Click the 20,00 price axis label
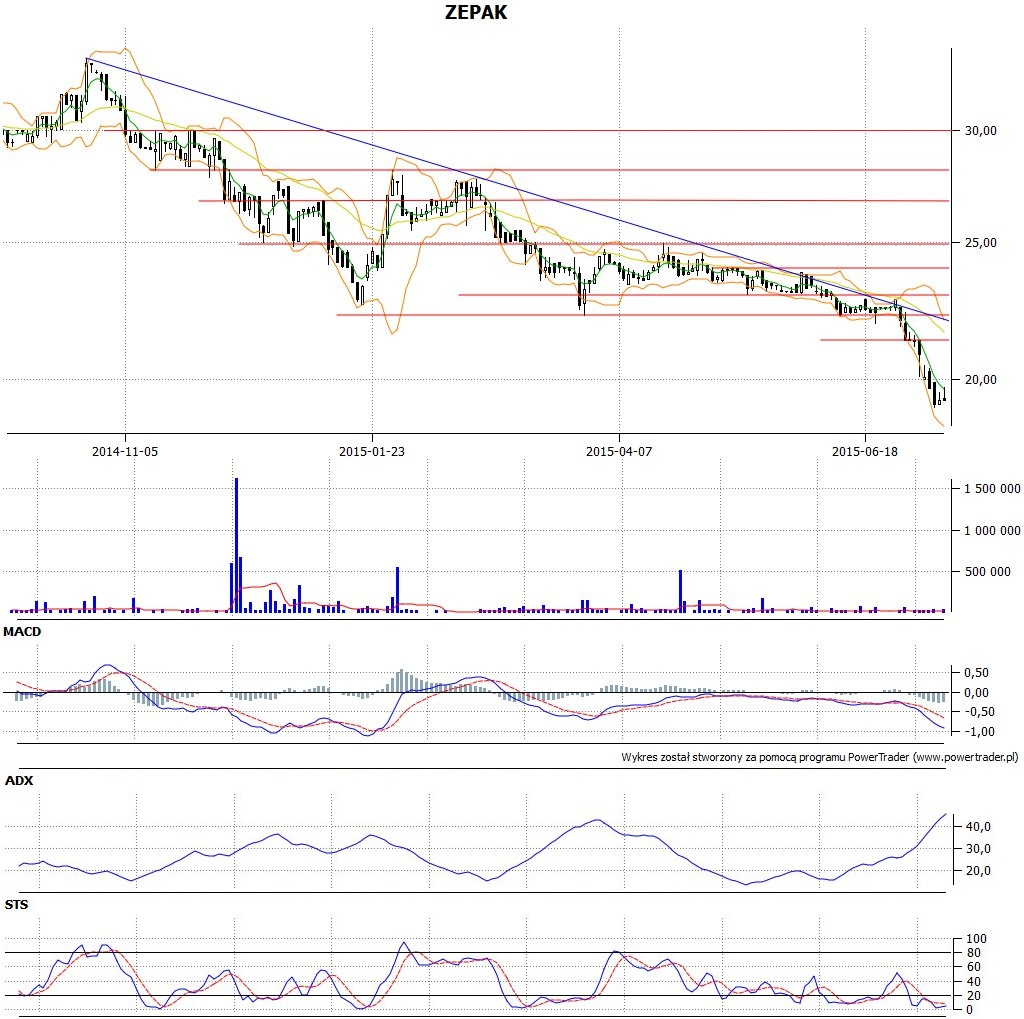The image size is (1024, 1019). coord(981,380)
